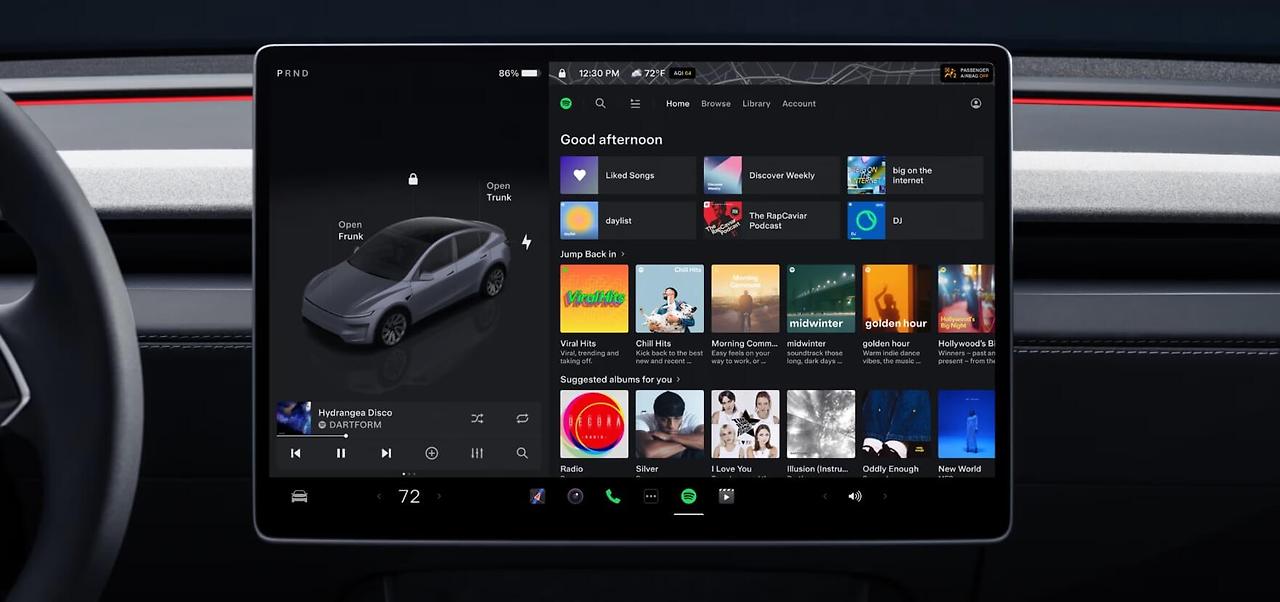
Task: Tap the AQI 64 air quality badge
Action: click(x=683, y=73)
